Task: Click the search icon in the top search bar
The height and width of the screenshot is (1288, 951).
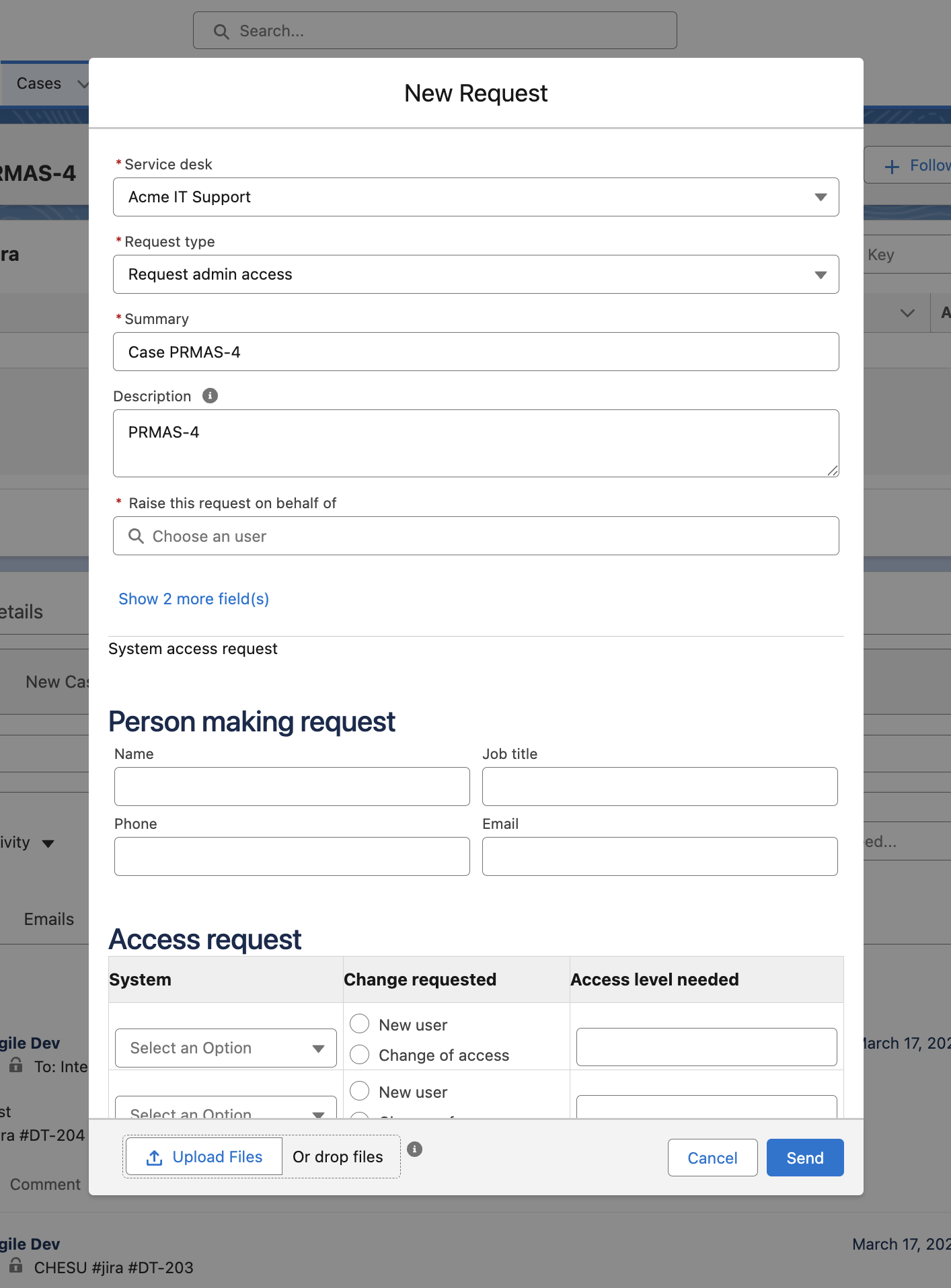Action: click(x=221, y=32)
